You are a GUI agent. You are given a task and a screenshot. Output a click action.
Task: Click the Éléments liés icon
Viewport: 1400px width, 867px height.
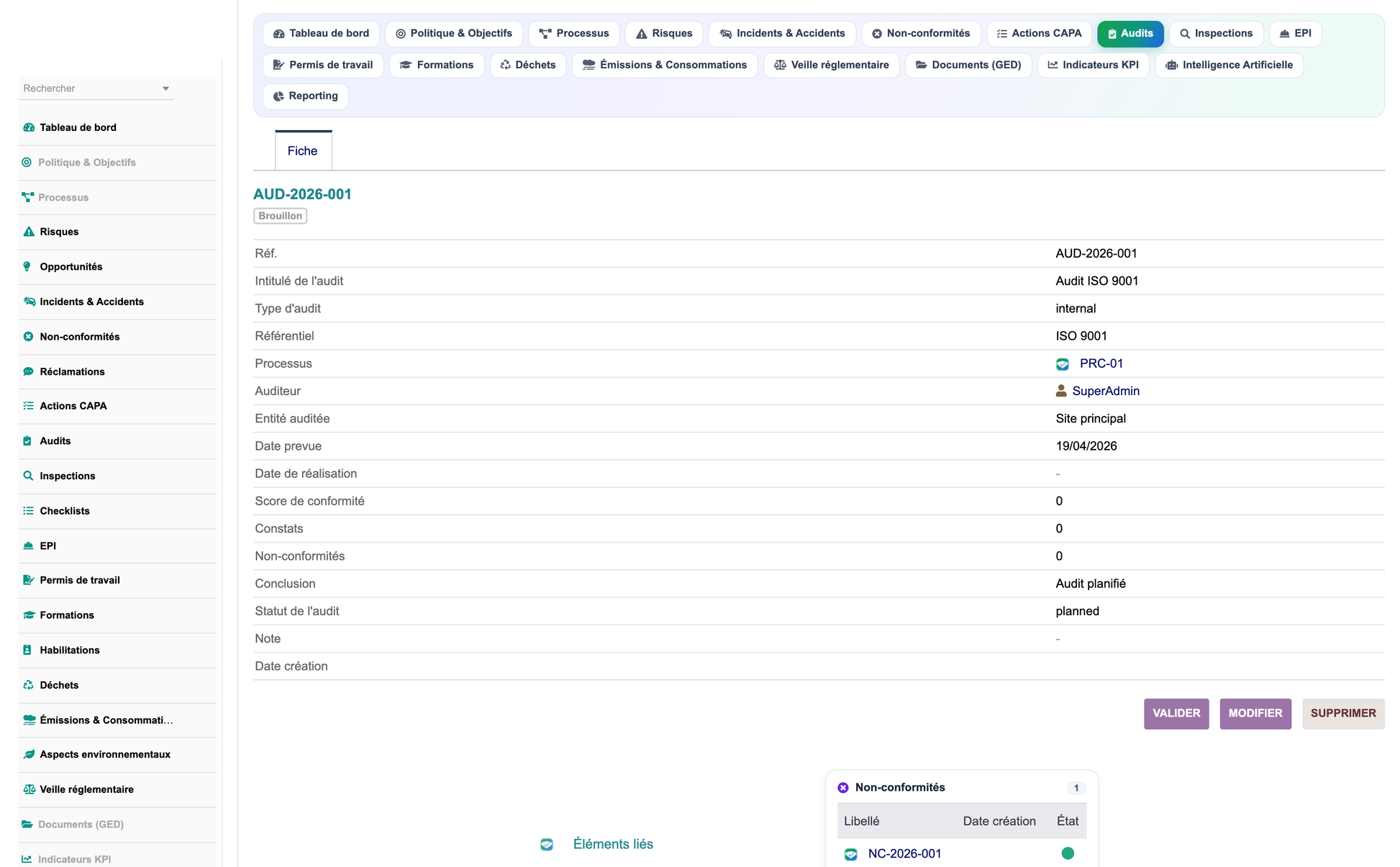pyautogui.click(x=547, y=844)
